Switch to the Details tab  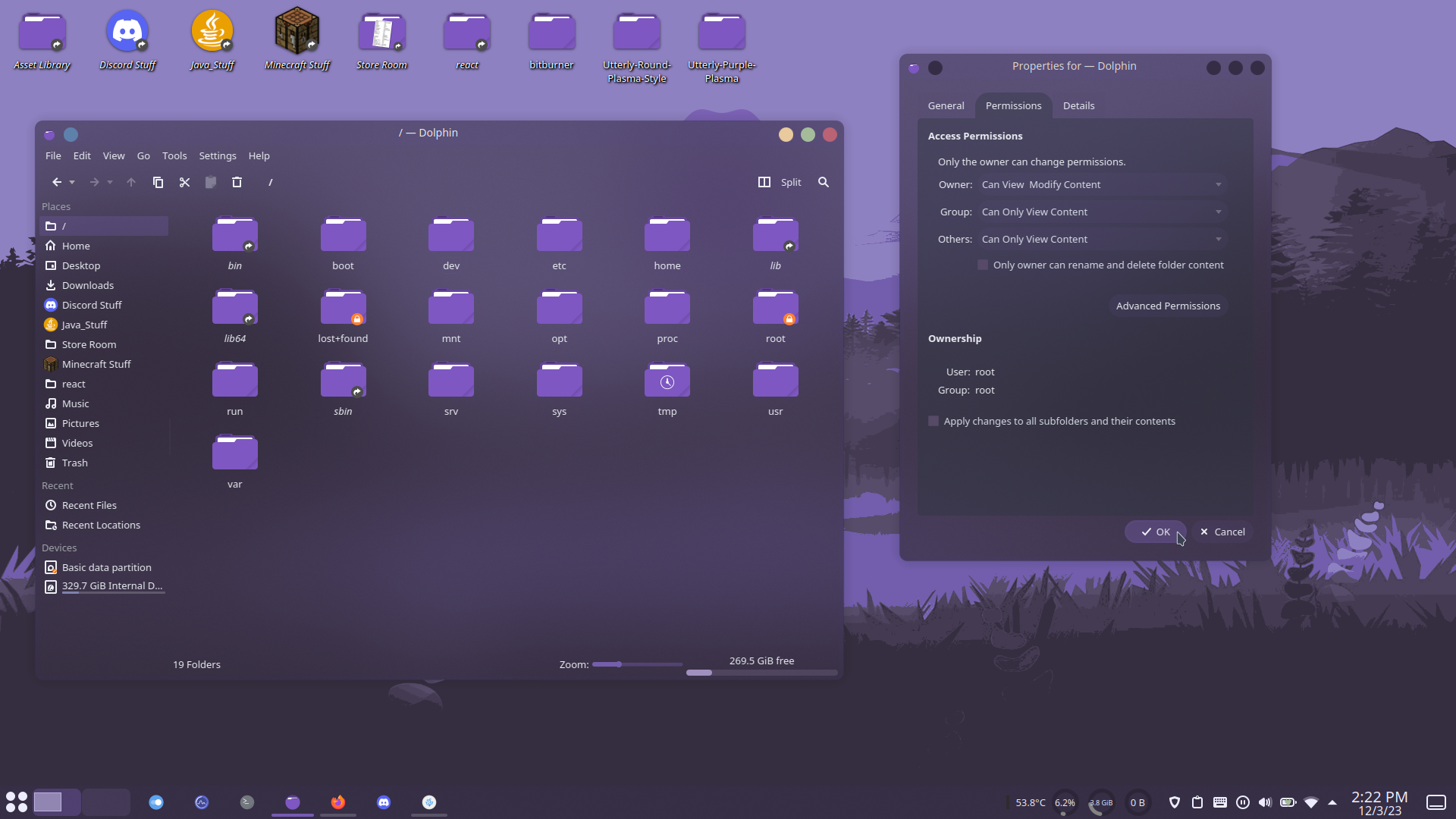tap(1078, 105)
